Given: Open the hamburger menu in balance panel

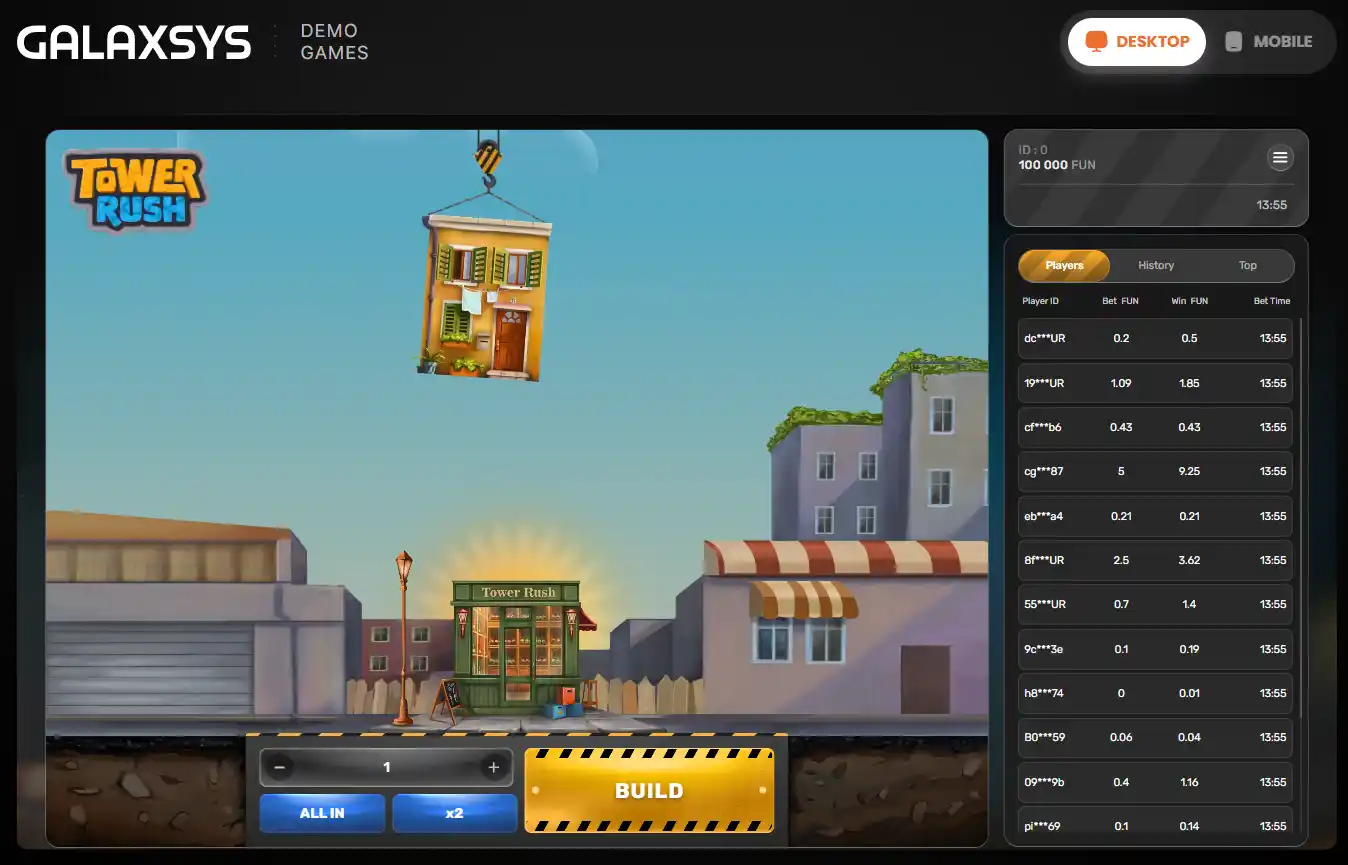Looking at the screenshot, I should pos(1280,157).
